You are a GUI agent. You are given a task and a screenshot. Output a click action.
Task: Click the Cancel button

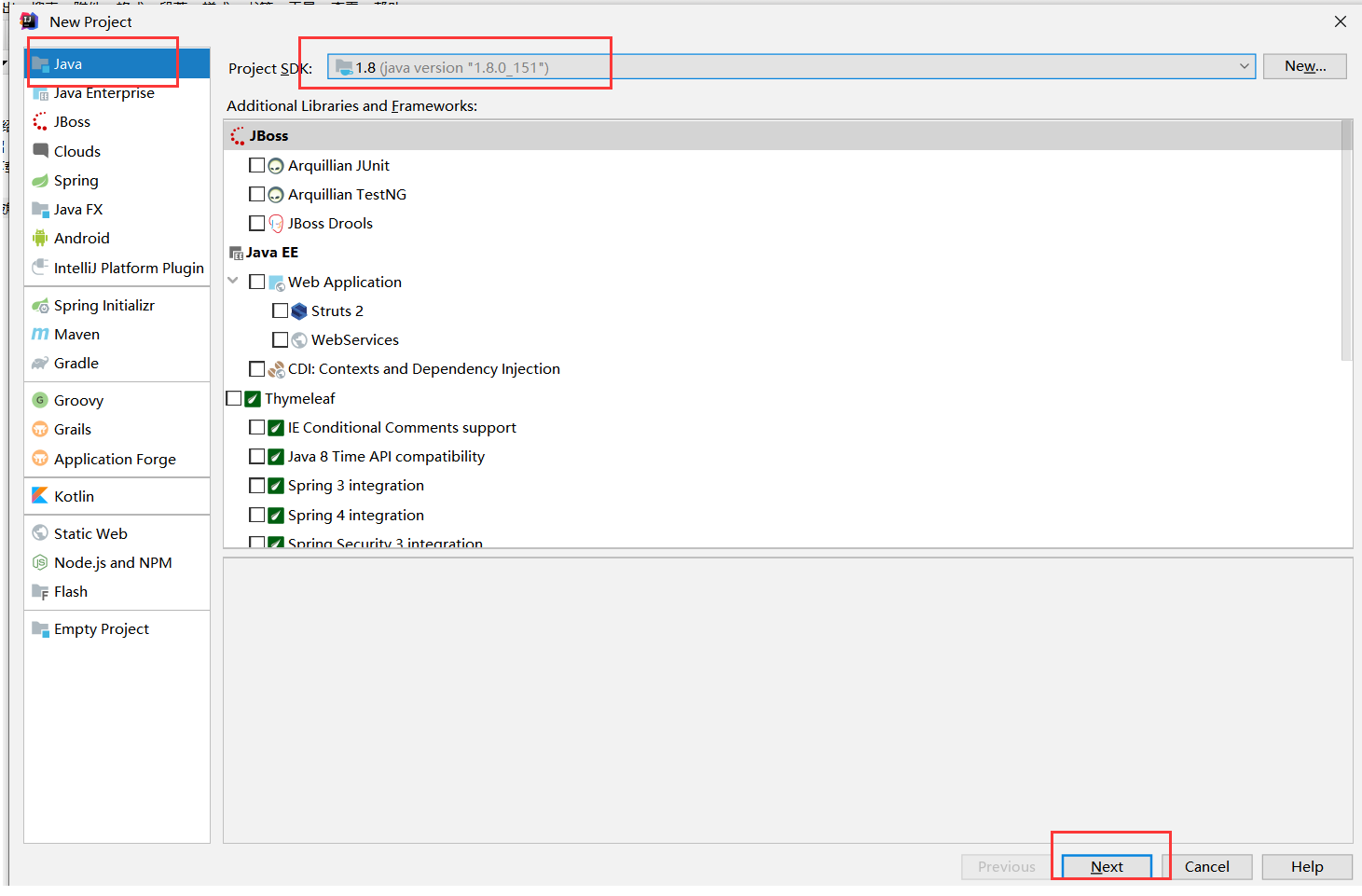1206,867
